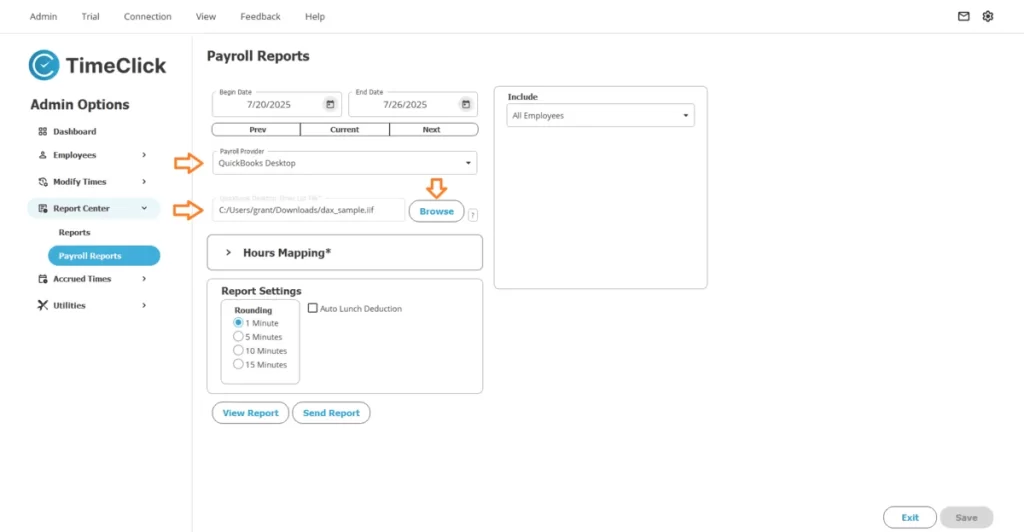Screen dimensions: 1024x532
Task: Click the Send Report button
Action: point(331,413)
